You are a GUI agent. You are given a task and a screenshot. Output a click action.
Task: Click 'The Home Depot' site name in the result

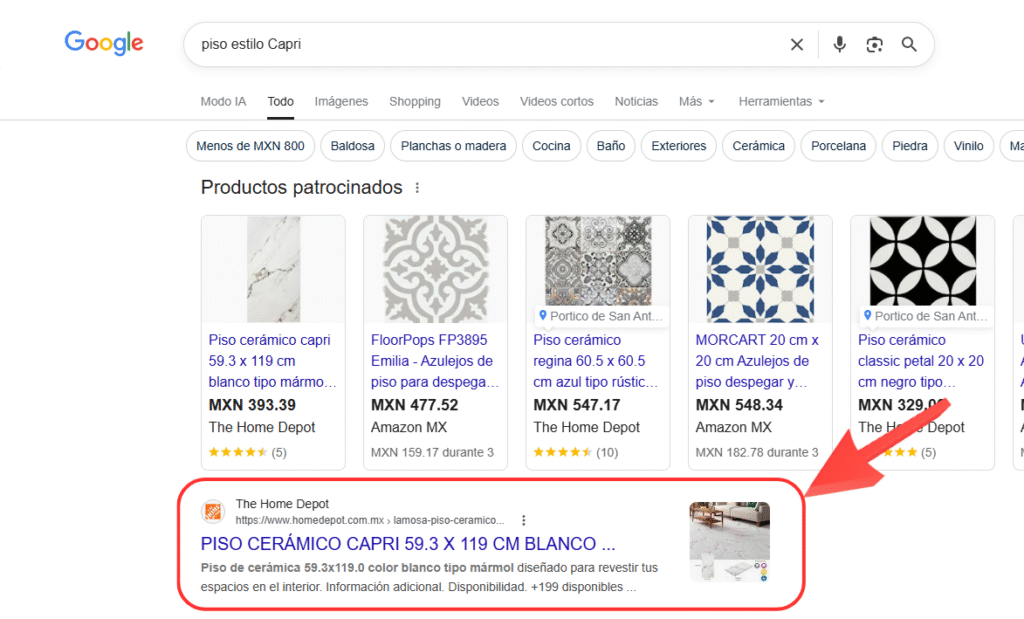(x=282, y=503)
